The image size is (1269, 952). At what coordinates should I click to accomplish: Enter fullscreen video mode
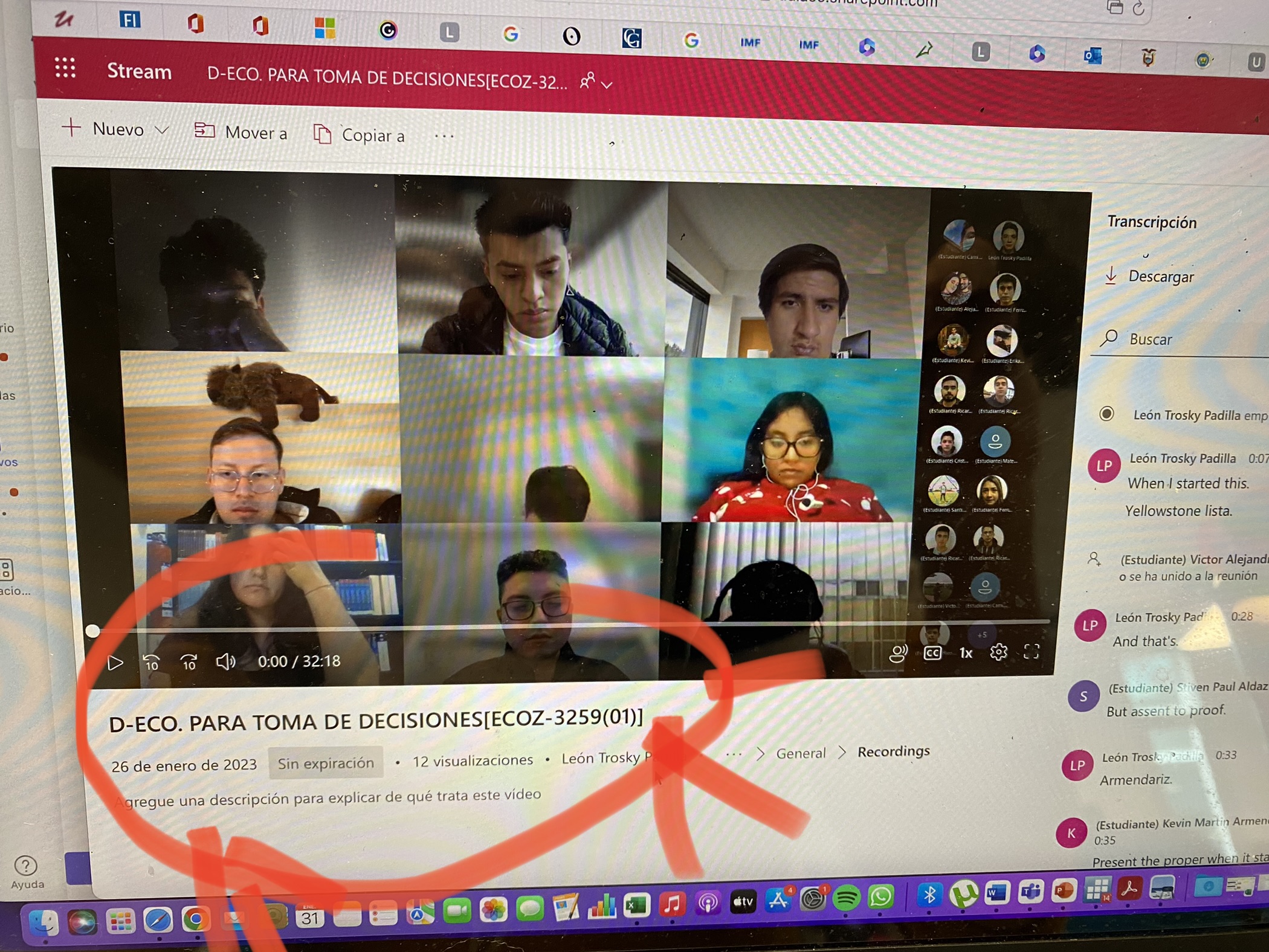(1032, 651)
